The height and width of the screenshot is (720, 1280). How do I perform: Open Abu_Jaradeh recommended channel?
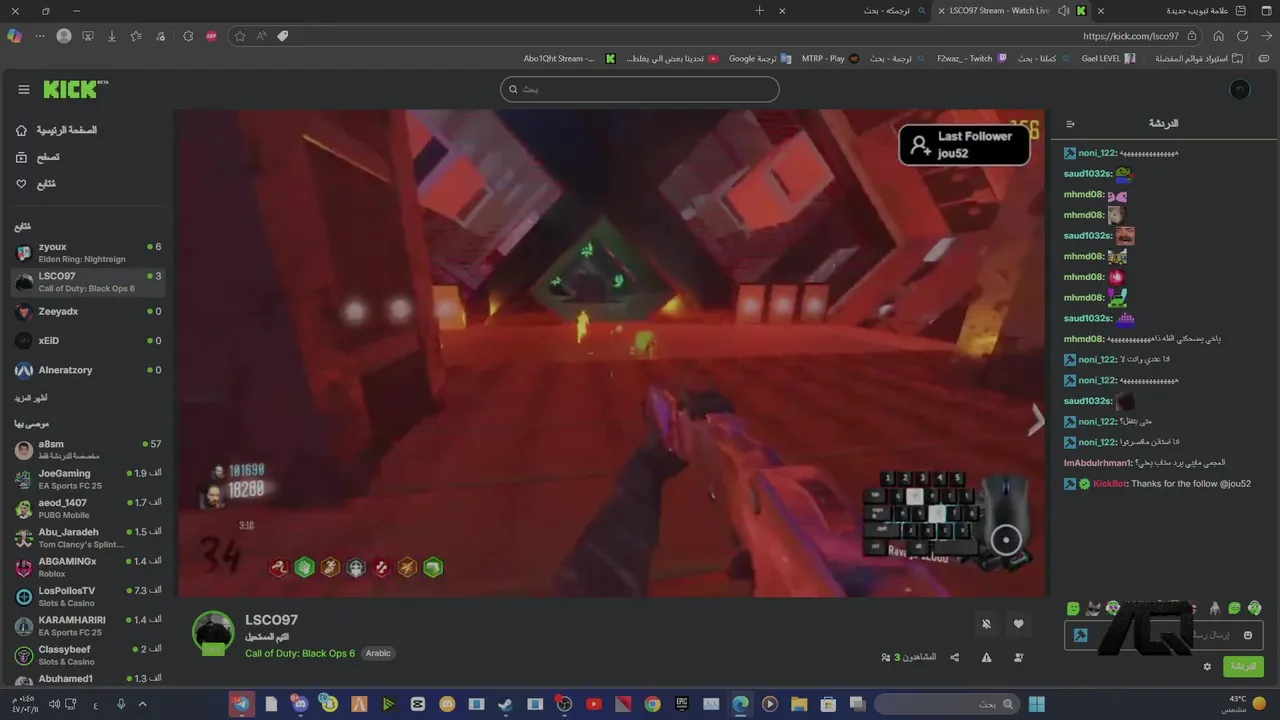point(88,538)
